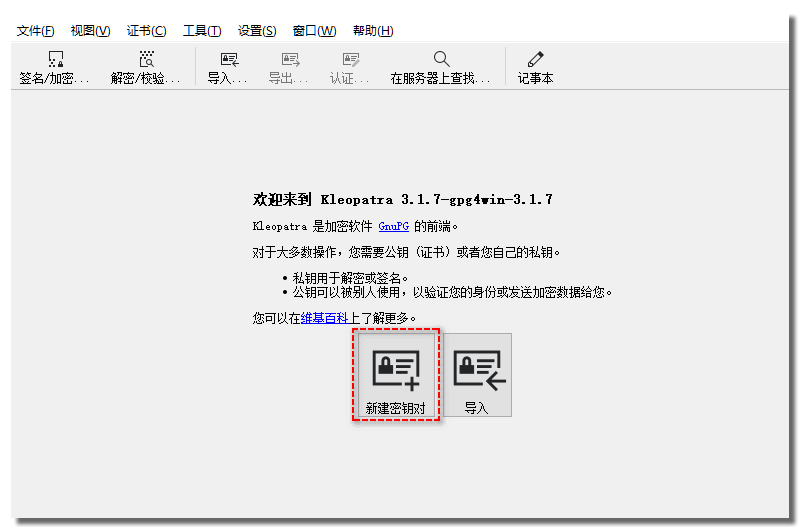Click the 新建密钥对 button

click(x=396, y=375)
